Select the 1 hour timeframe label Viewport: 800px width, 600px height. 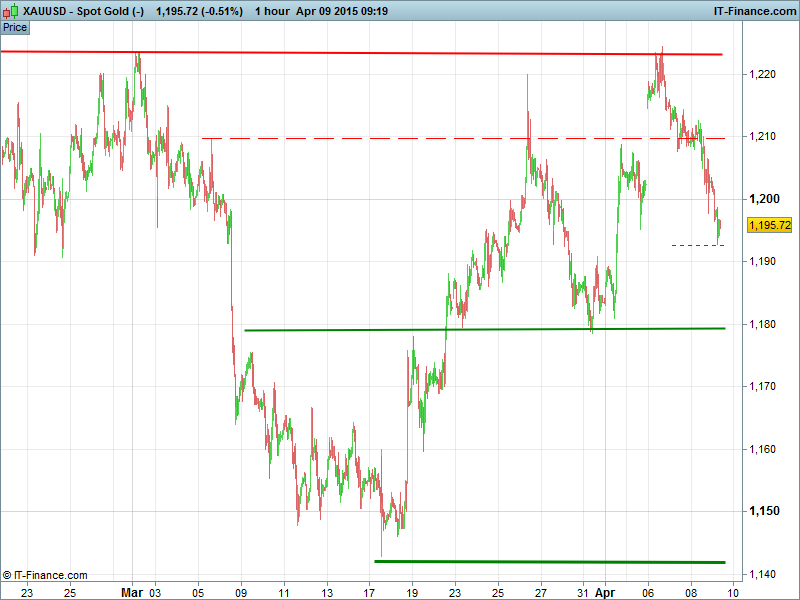pyautogui.click(x=272, y=11)
